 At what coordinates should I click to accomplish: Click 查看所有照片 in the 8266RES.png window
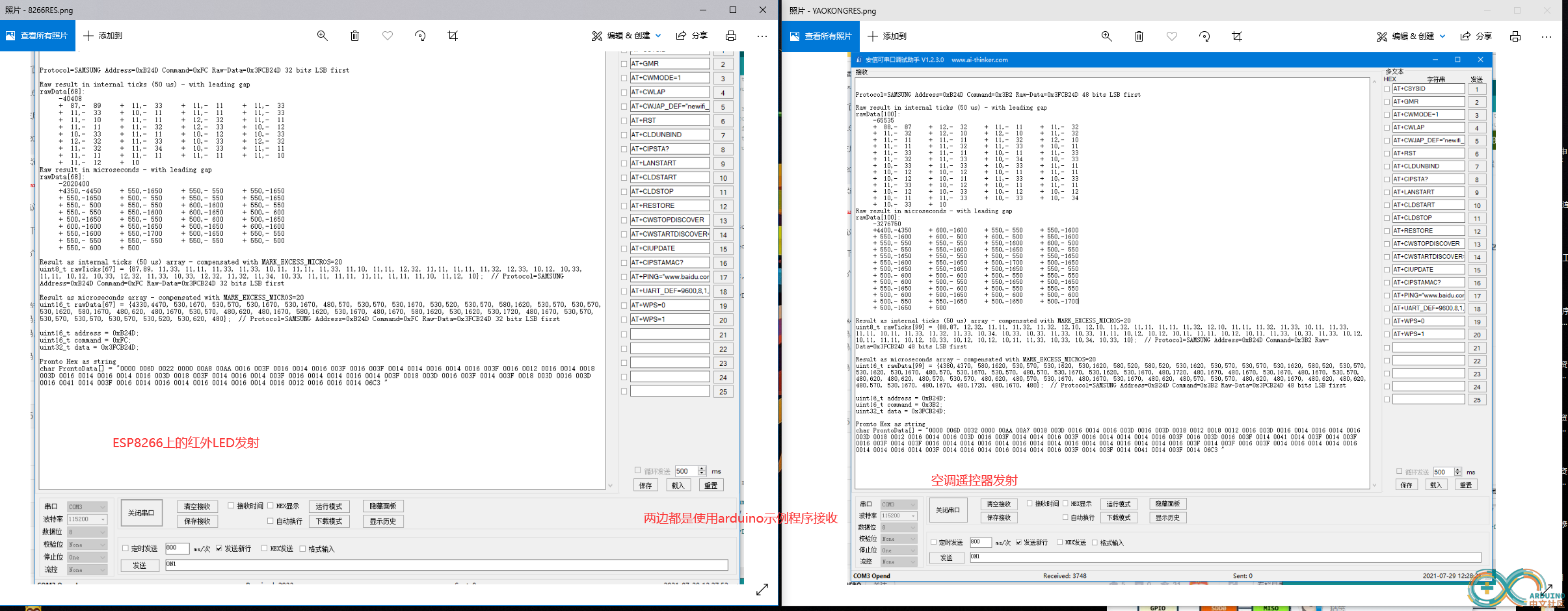click(38, 36)
